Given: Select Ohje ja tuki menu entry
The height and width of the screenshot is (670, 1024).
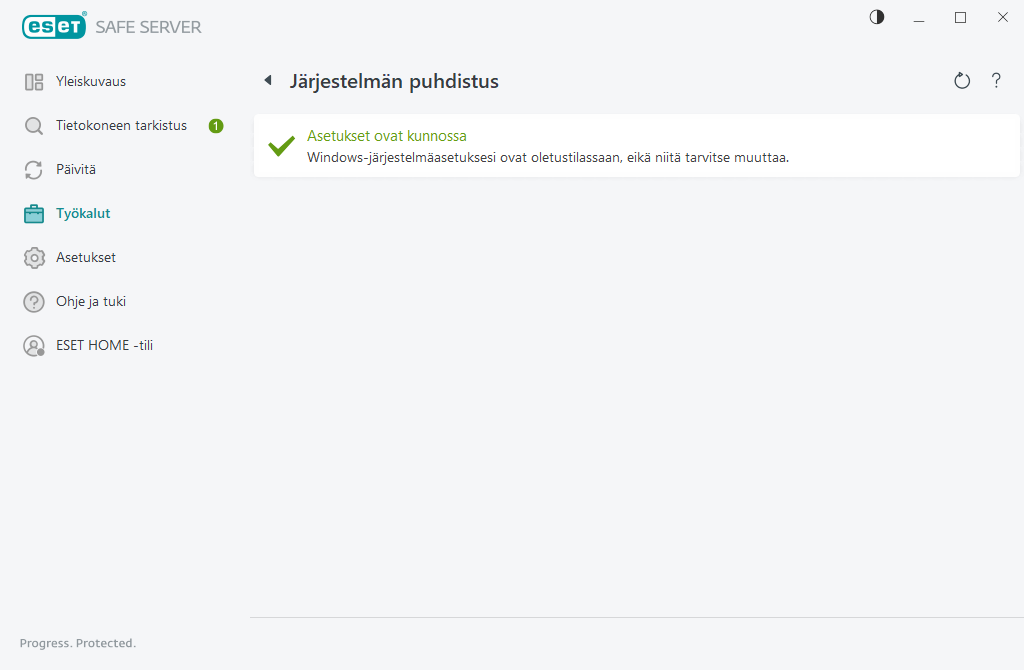Looking at the screenshot, I should [x=91, y=301].
